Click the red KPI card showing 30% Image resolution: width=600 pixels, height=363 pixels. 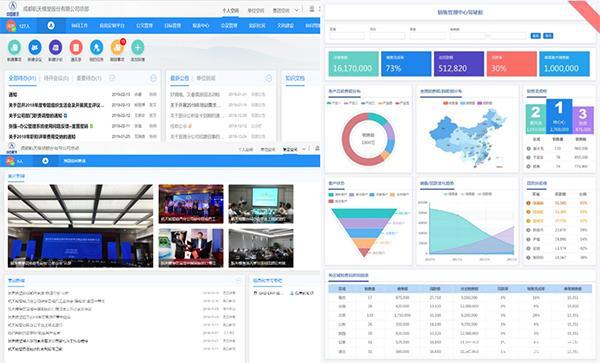pos(512,64)
